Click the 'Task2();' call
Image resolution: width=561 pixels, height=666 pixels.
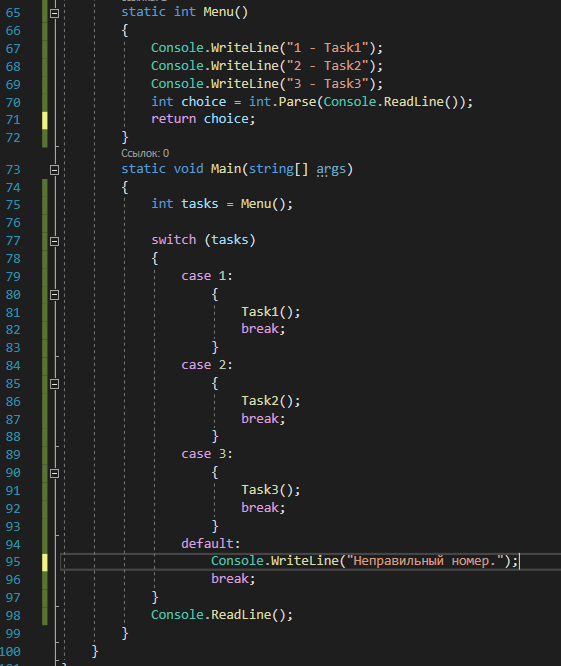point(271,401)
